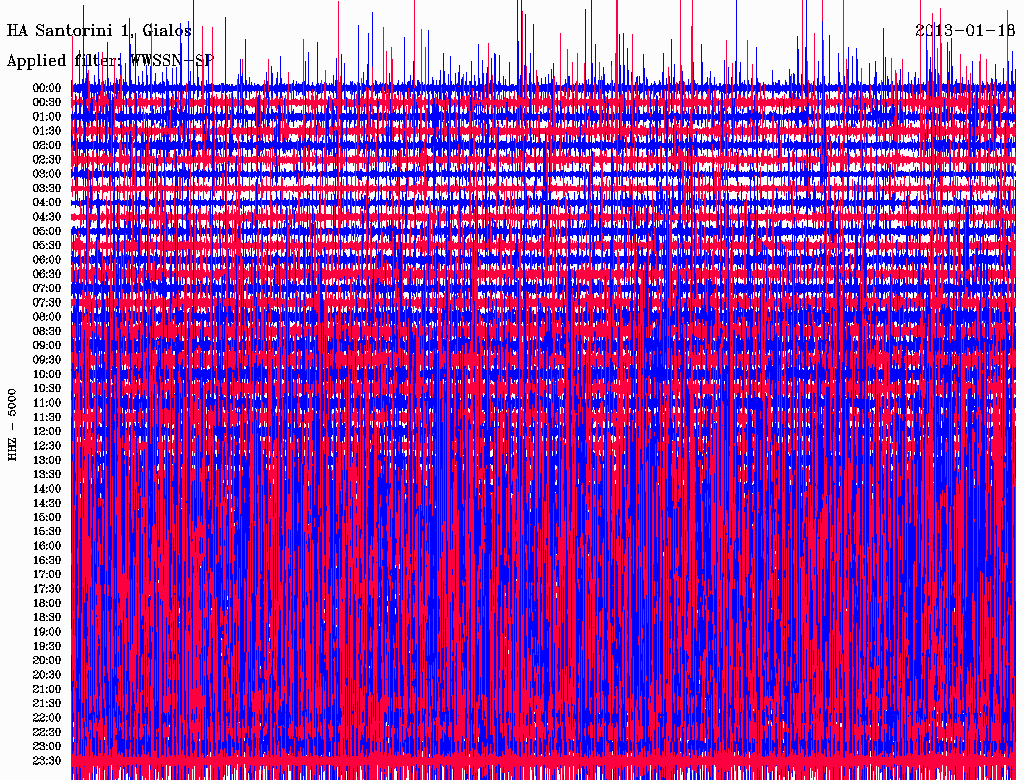Select the 17:30 time row label

[x=47, y=589]
